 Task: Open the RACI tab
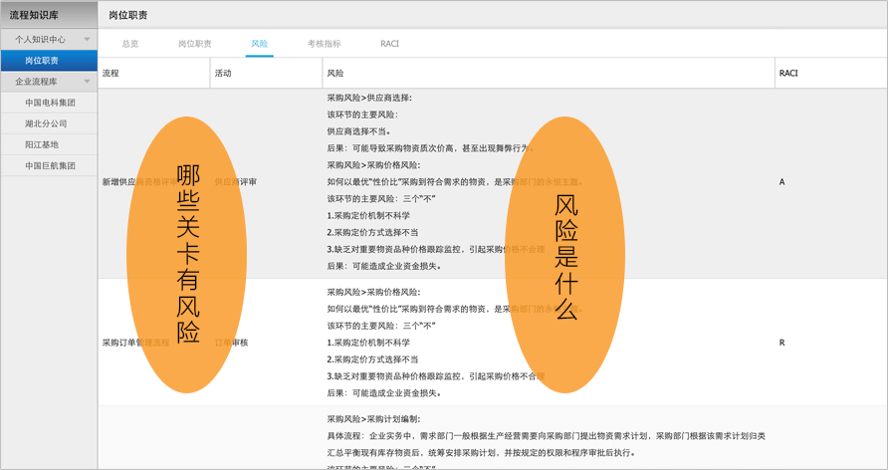coord(389,44)
